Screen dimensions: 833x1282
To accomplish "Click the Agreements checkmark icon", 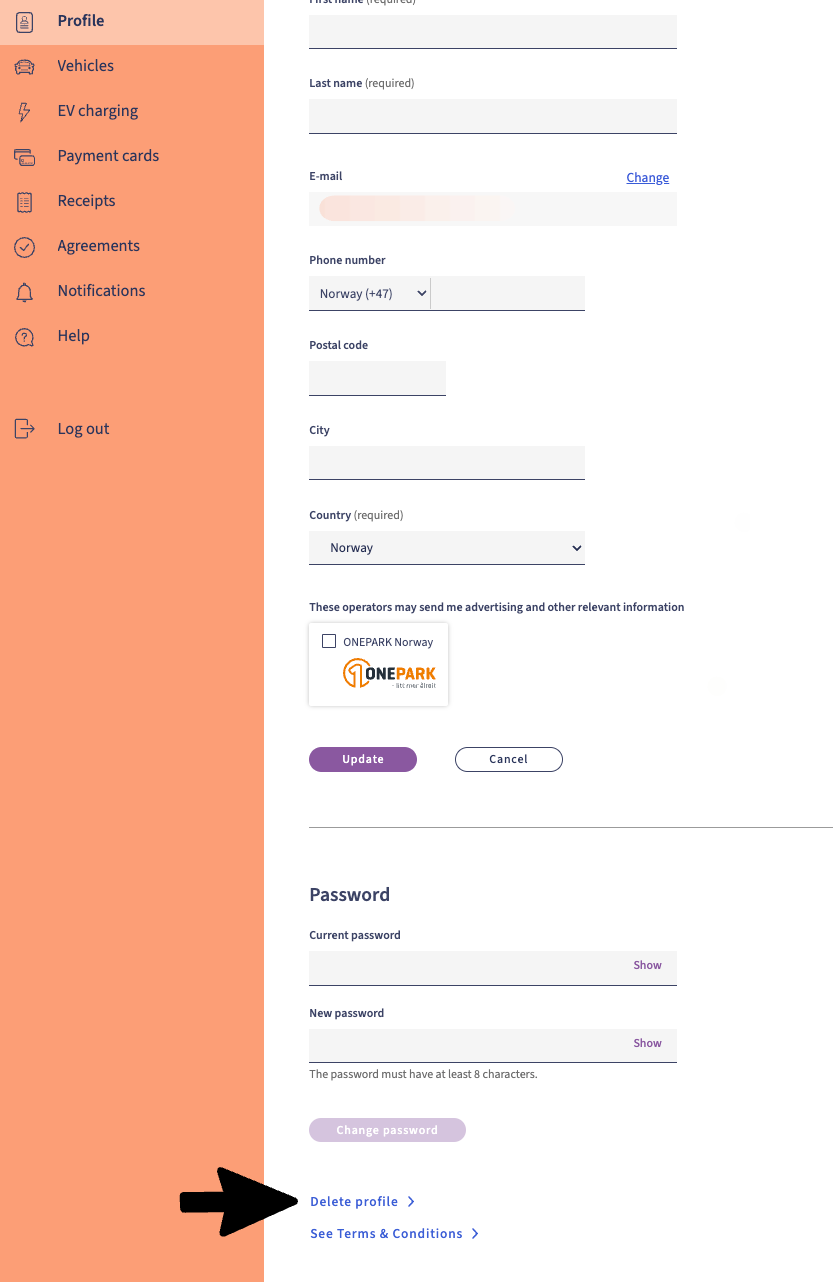I will tap(25, 246).
